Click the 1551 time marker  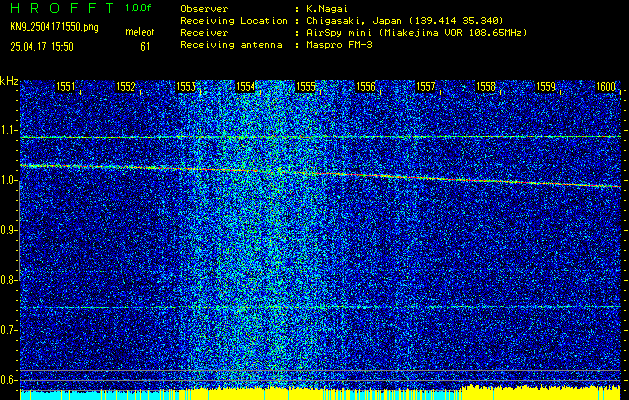[x=65, y=87]
